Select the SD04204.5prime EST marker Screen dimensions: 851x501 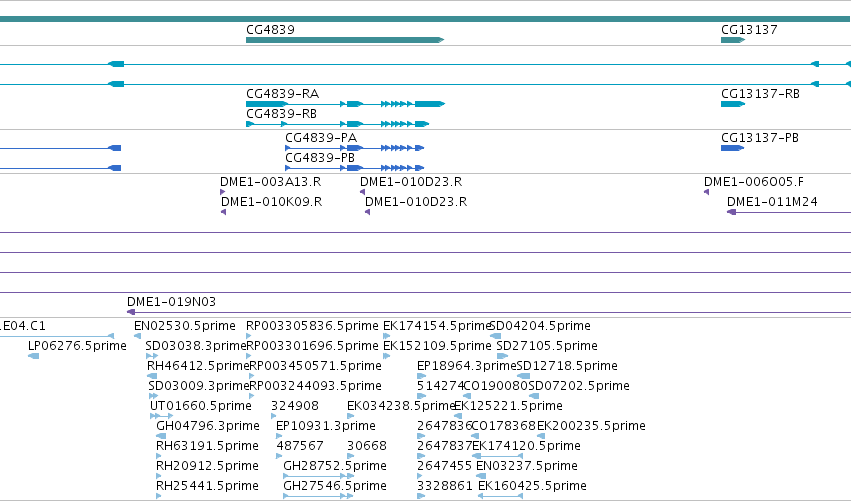(495, 336)
